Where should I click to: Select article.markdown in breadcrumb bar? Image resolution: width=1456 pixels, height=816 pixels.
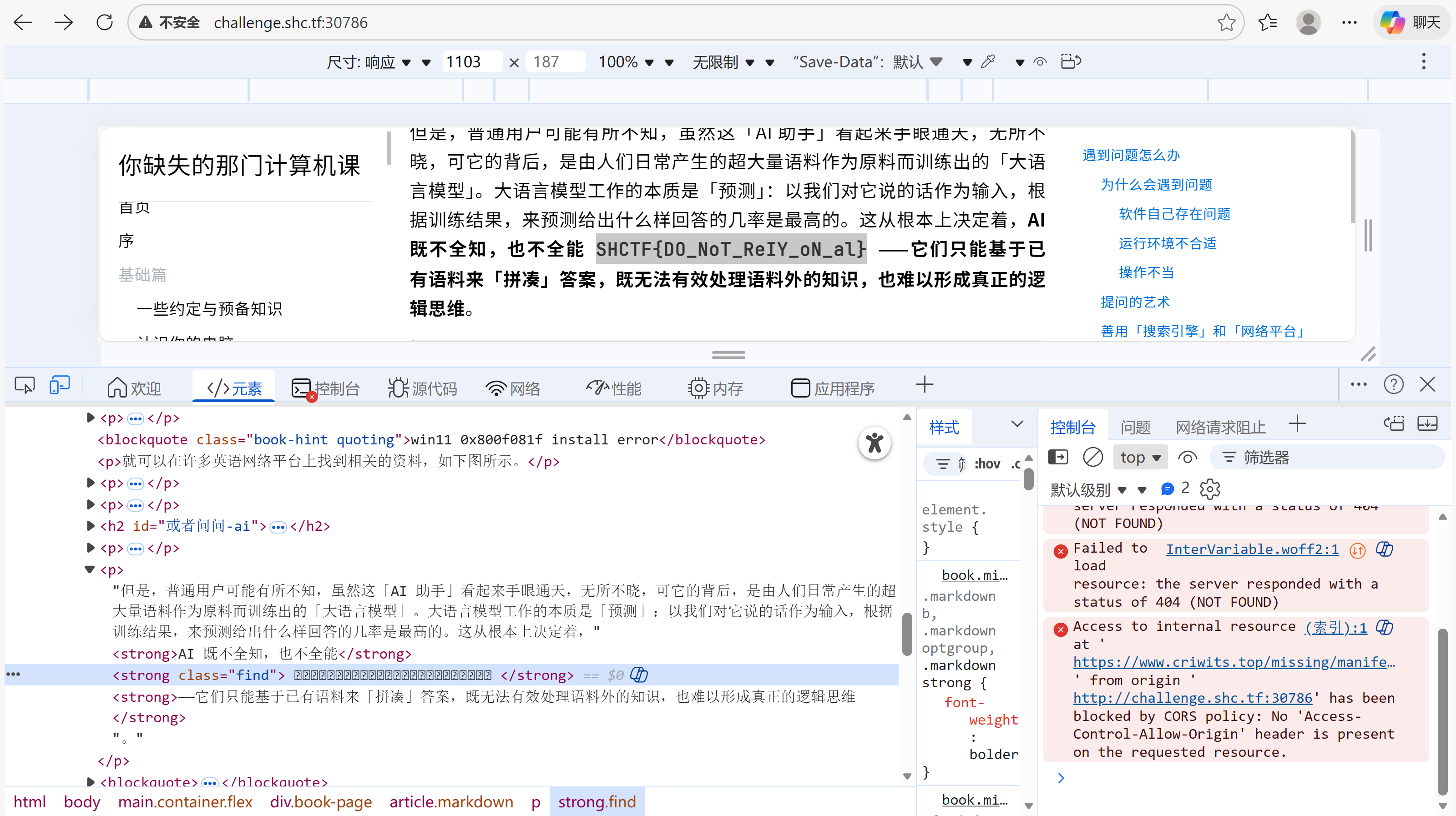(x=451, y=801)
